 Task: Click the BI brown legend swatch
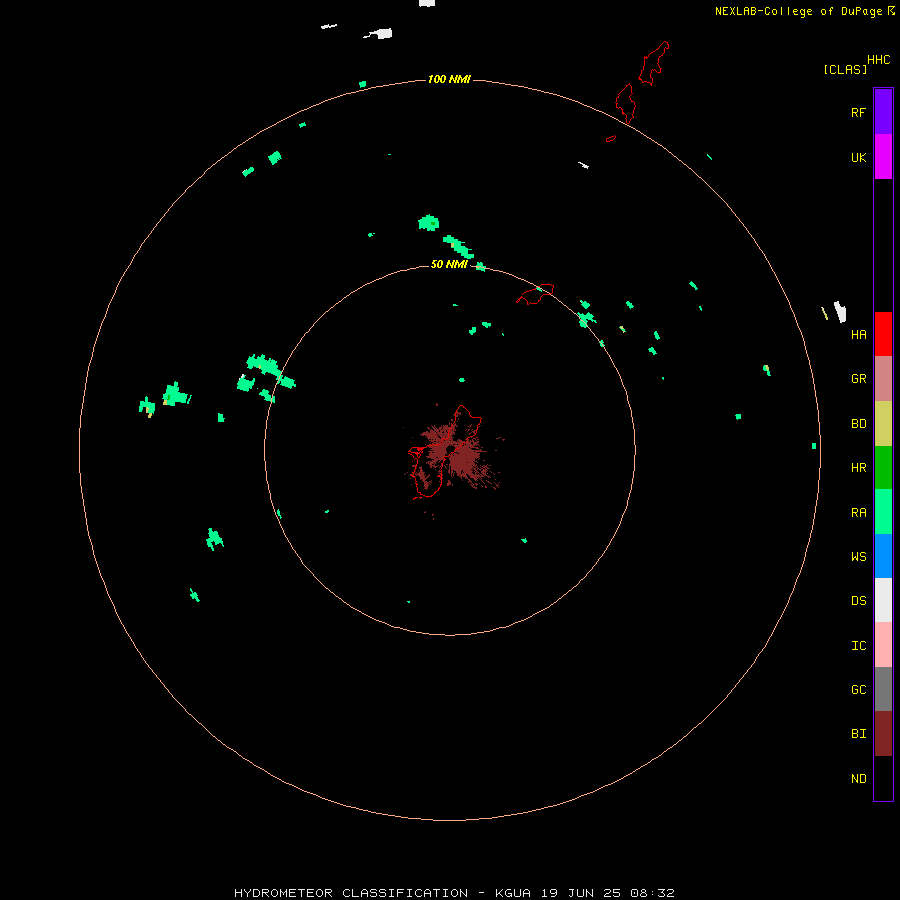click(883, 733)
